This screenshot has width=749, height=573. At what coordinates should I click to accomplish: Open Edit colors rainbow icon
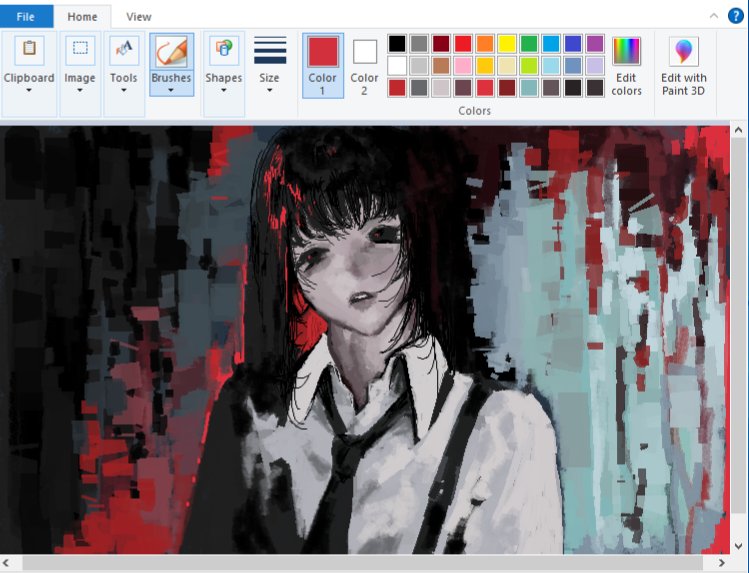coord(626,51)
